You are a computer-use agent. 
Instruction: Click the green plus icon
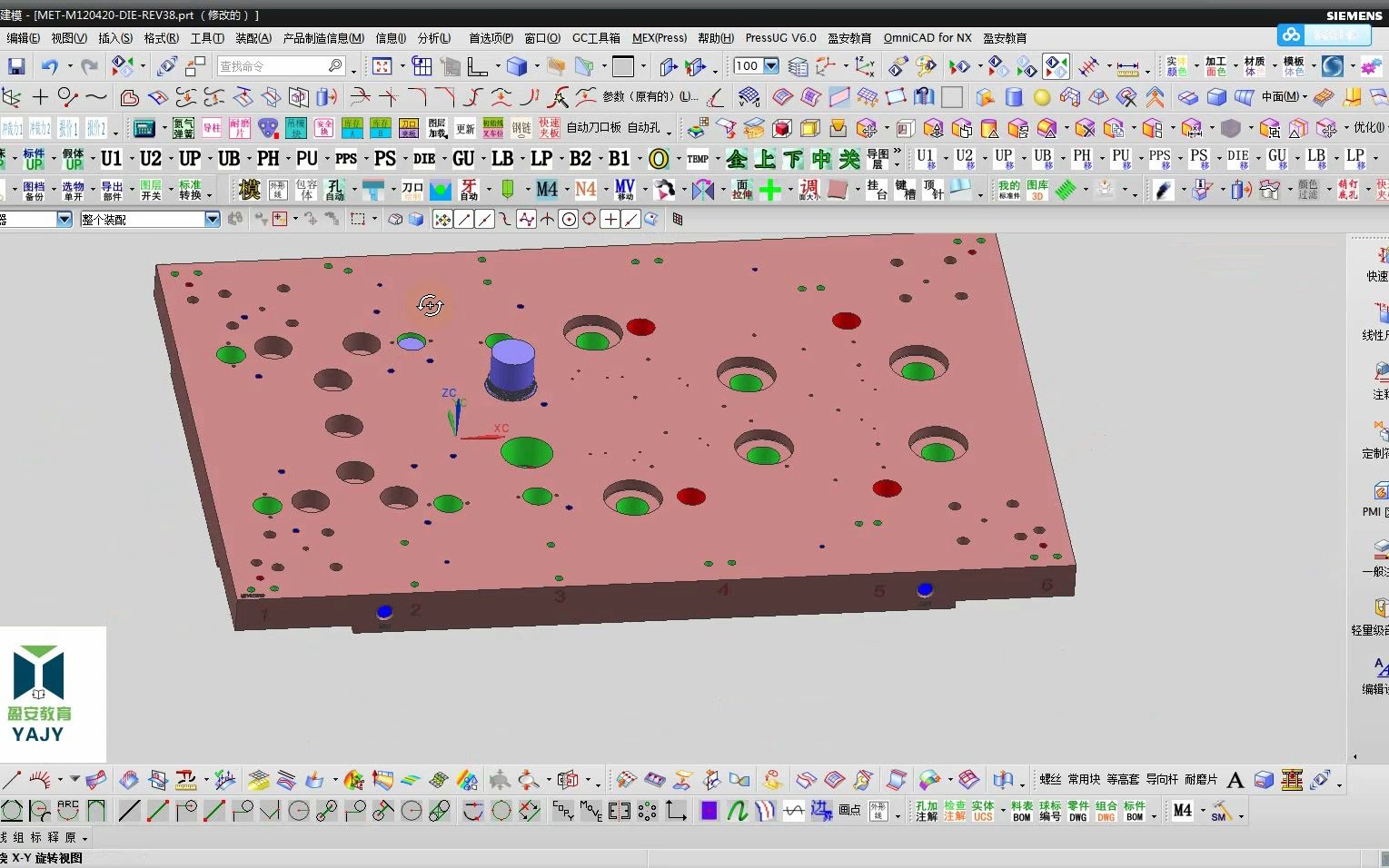pyautogui.click(x=770, y=189)
